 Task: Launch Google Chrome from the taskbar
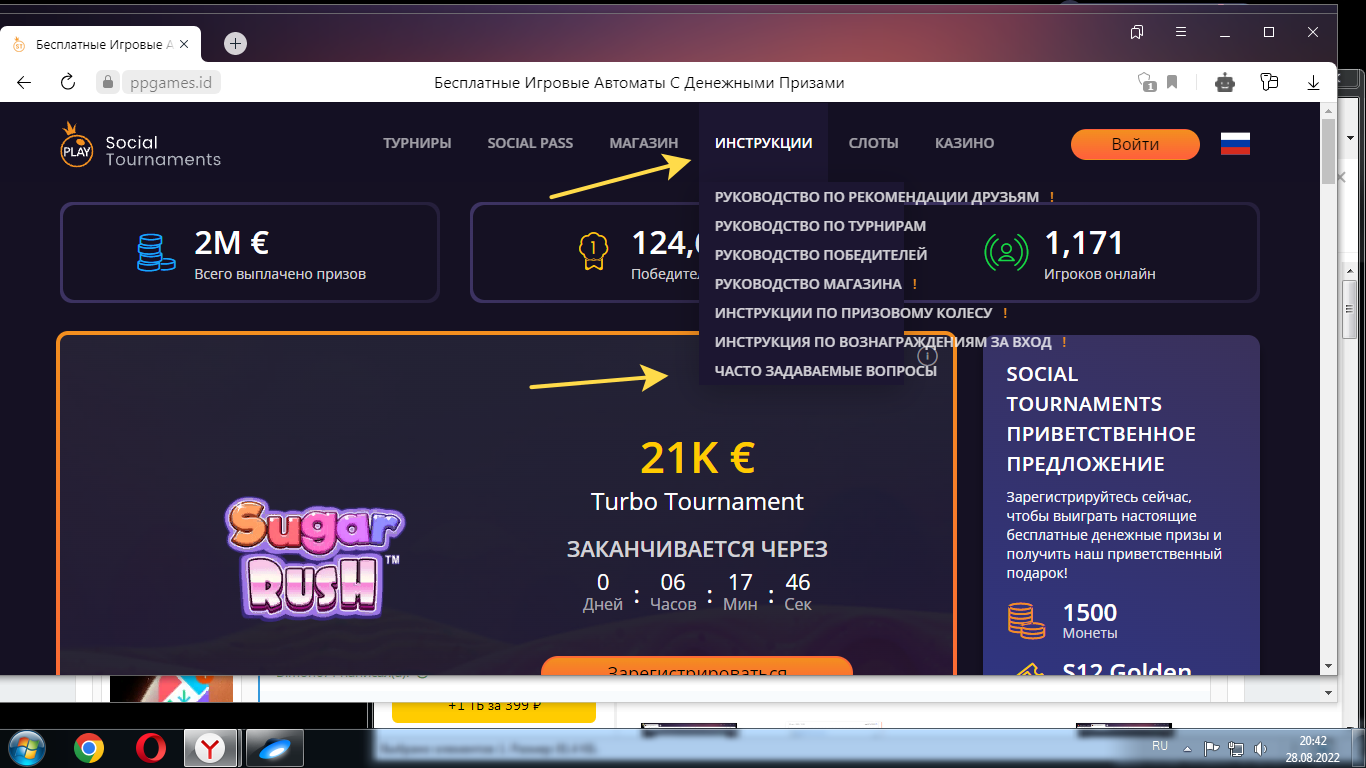(89, 747)
